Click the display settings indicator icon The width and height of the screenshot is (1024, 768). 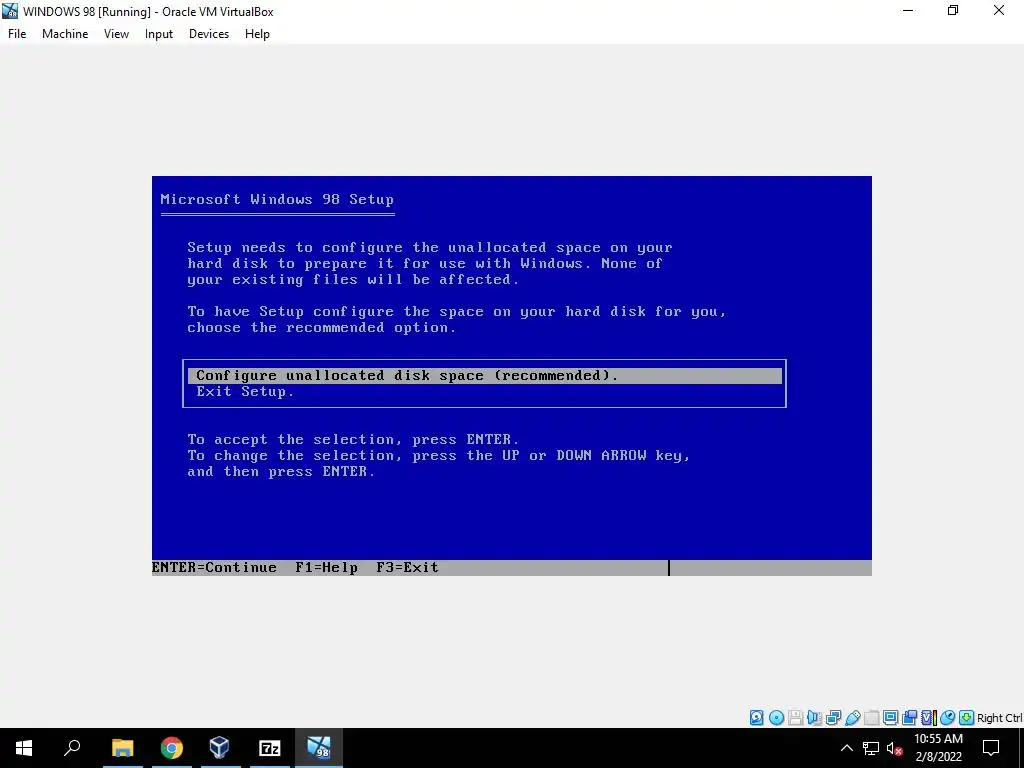pyautogui.click(x=890, y=718)
